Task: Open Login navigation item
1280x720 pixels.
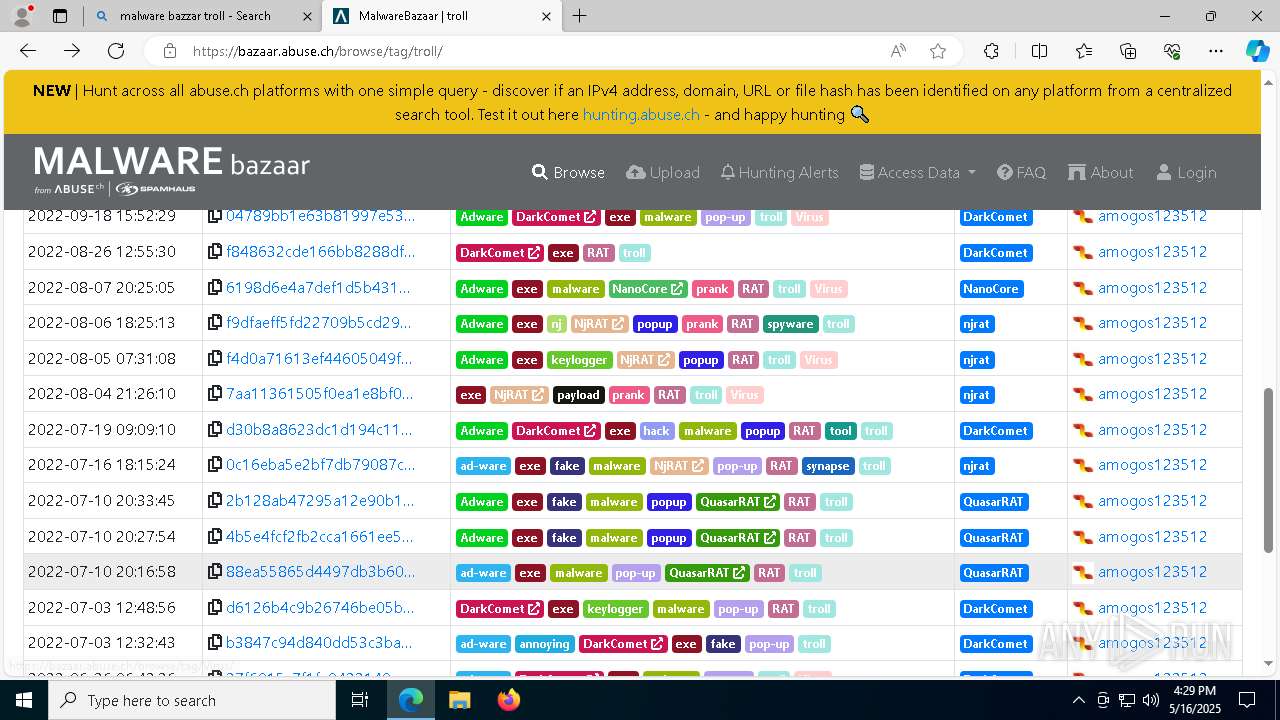Action: [x=1186, y=172]
